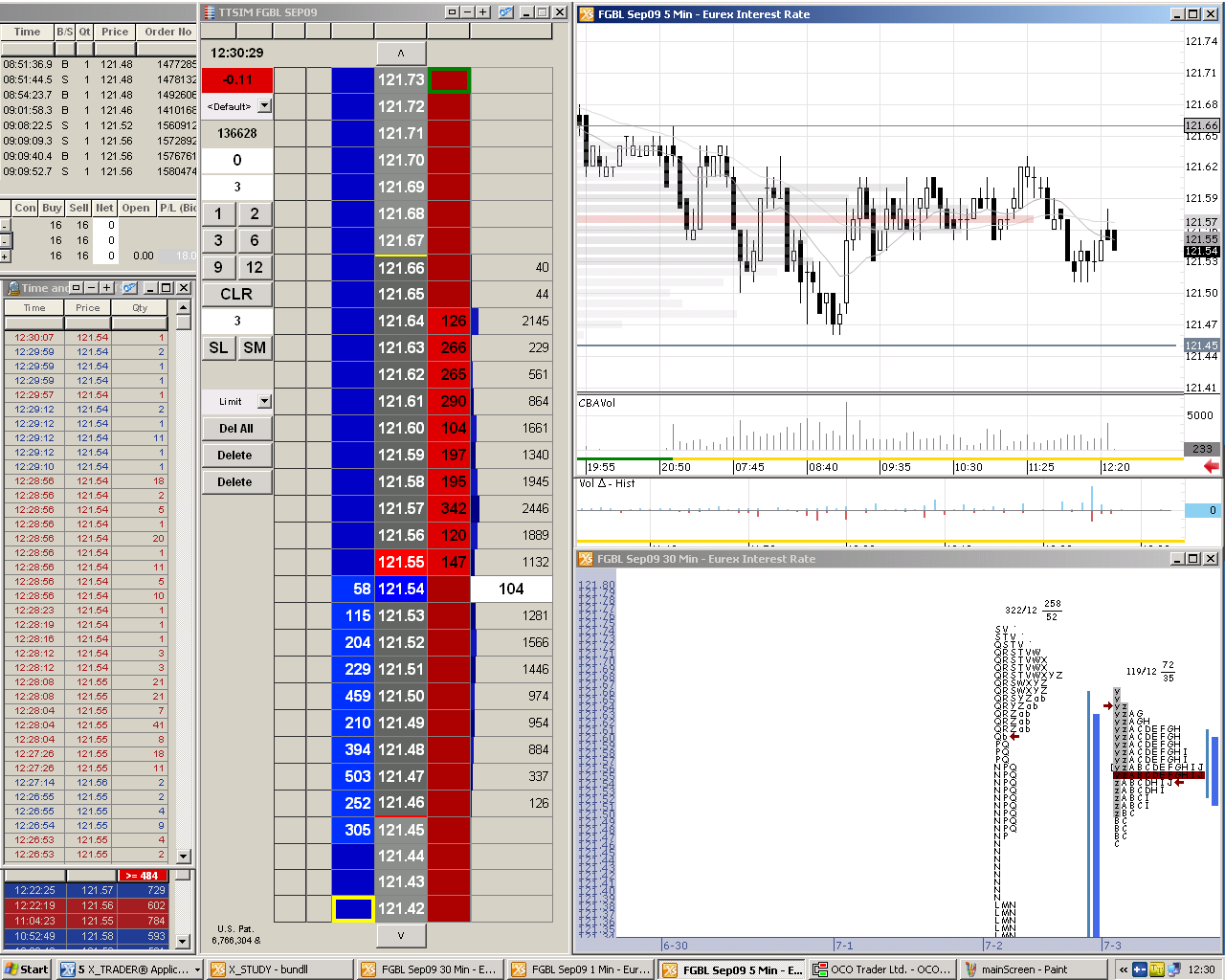Click the Time and Sales scrollbar down arrow

click(x=184, y=856)
